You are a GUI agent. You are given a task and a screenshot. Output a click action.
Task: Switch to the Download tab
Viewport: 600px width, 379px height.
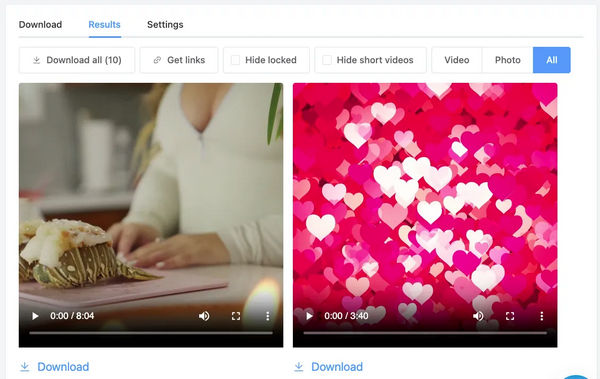pos(40,25)
